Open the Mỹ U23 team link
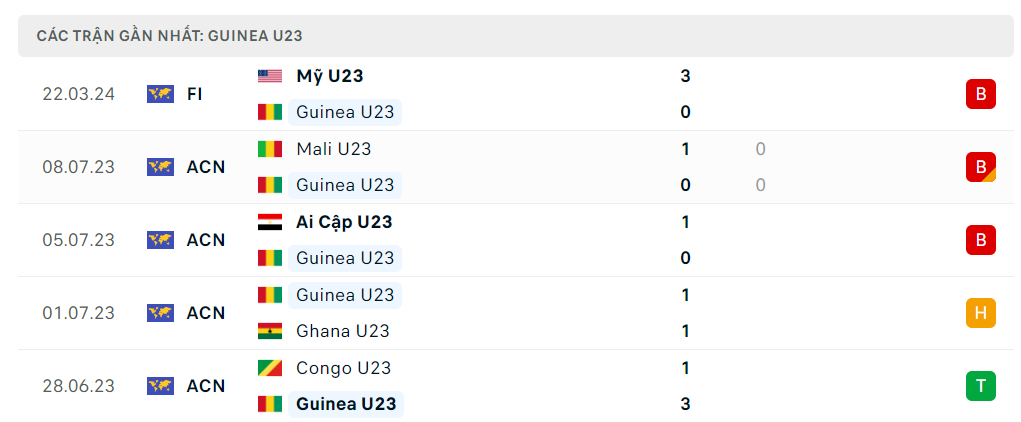 pos(330,76)
